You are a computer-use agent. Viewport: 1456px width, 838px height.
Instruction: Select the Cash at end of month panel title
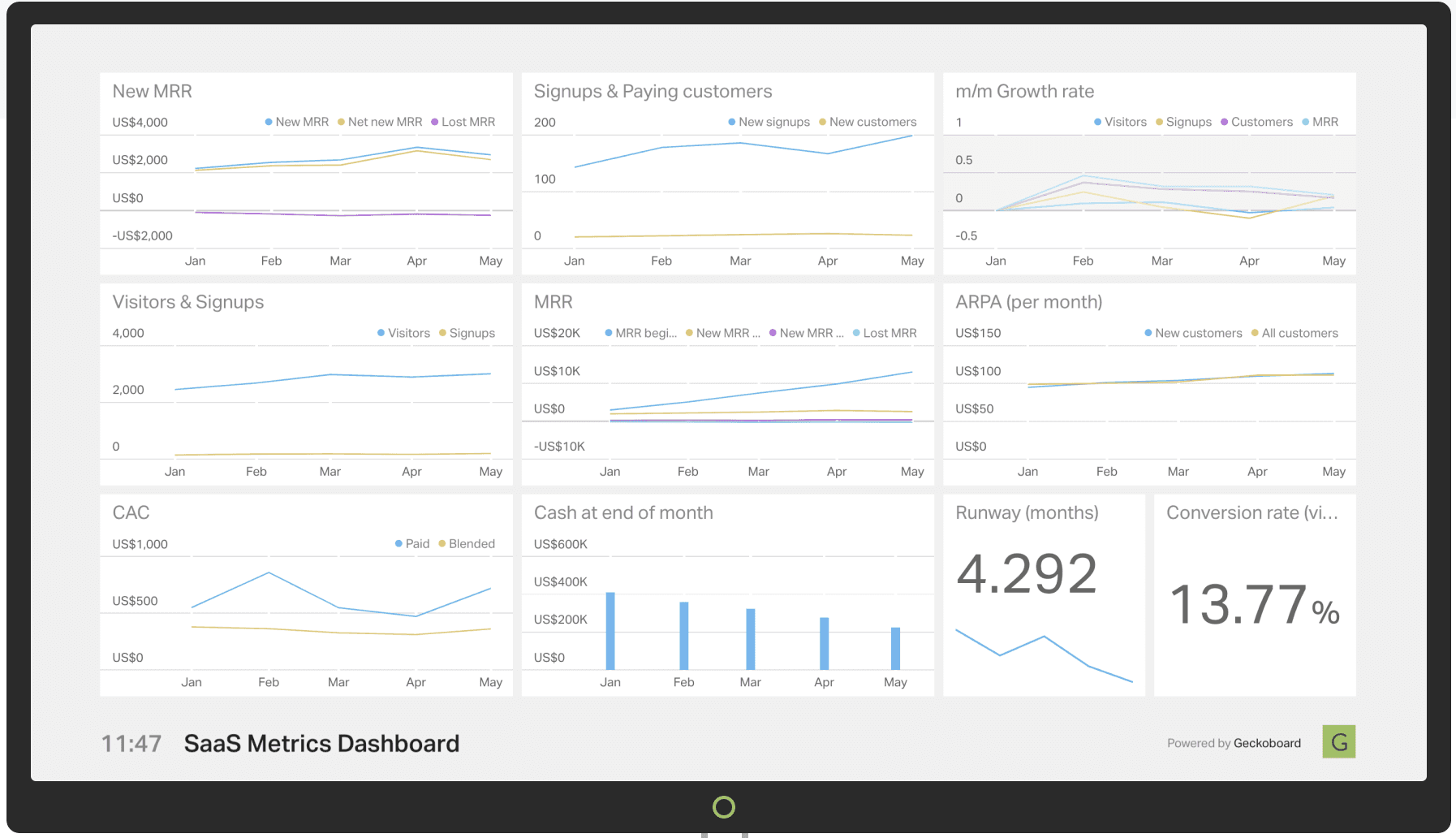(623, 512)
